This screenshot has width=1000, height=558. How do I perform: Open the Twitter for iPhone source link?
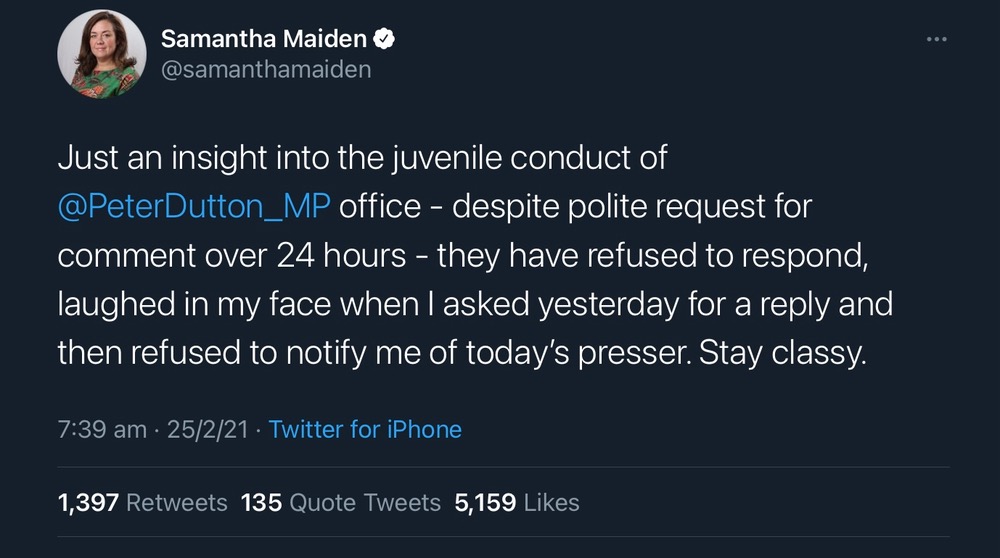point(365,430)
